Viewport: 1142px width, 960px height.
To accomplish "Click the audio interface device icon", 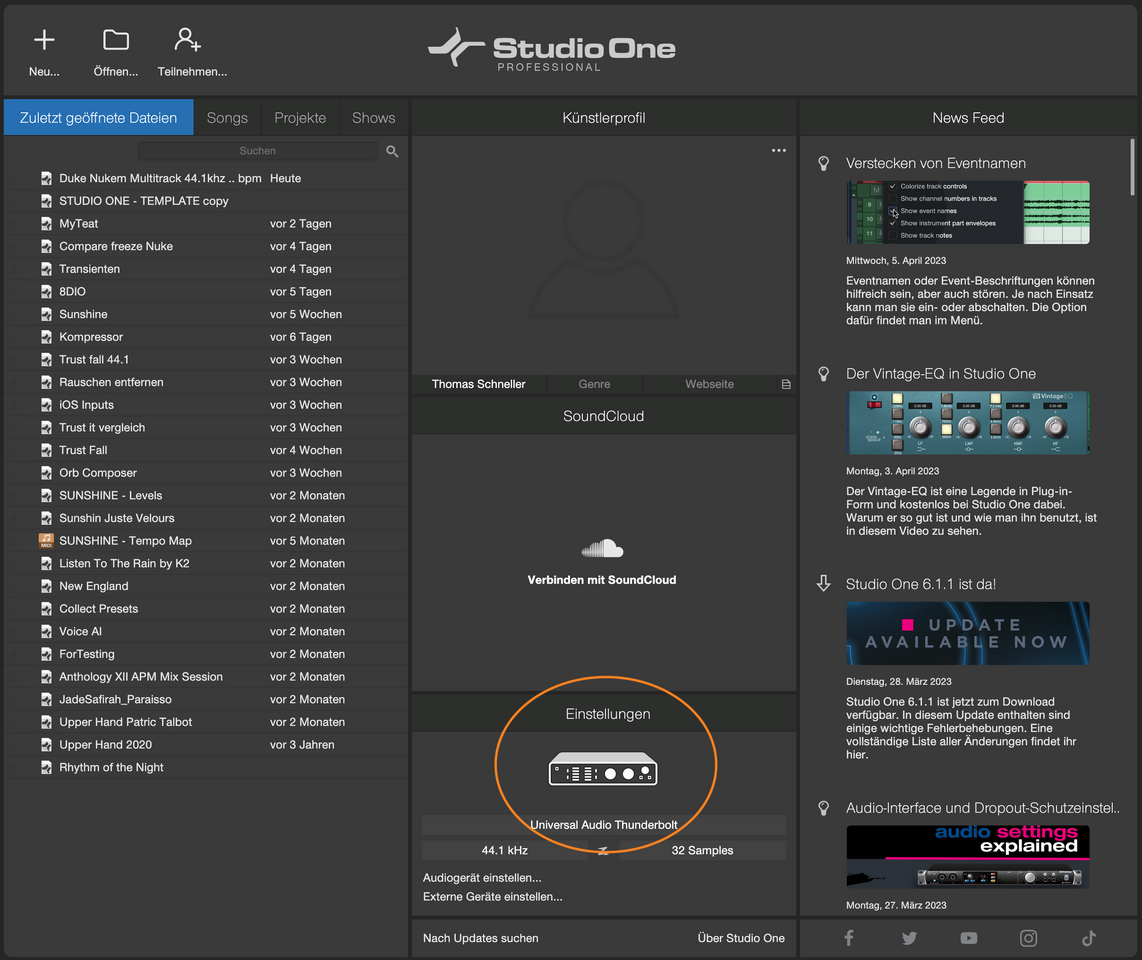I will (603, 768).
